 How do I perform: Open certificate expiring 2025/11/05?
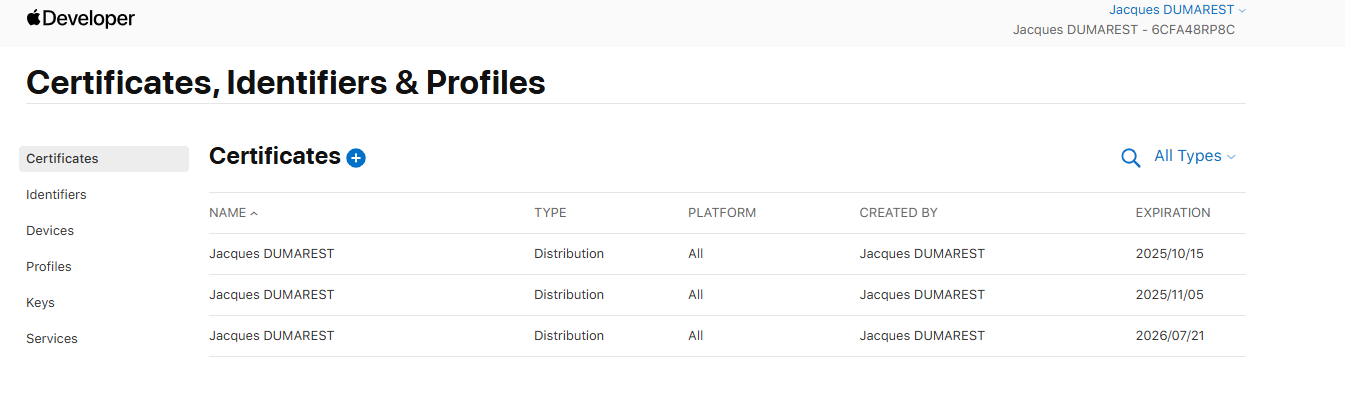coord(271,295)
